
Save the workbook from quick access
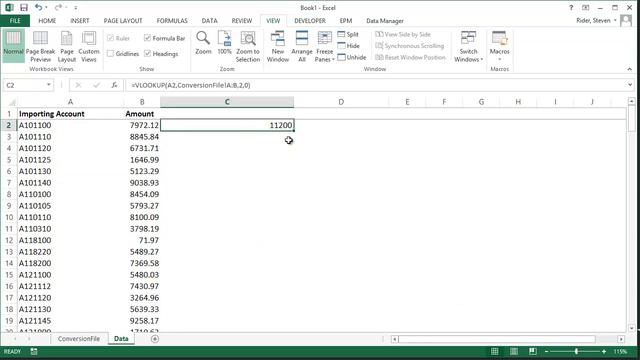[24, 7]
